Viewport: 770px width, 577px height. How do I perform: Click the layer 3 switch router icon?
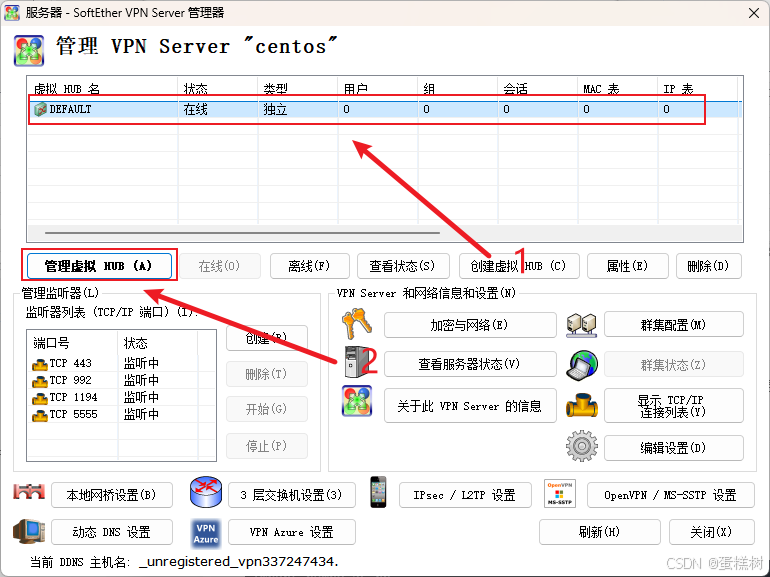[x=206, y=492]
